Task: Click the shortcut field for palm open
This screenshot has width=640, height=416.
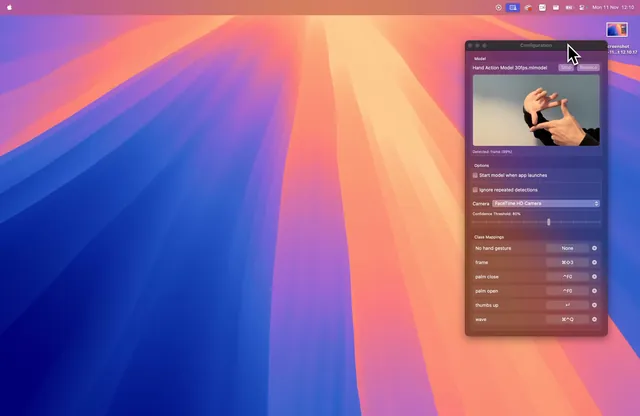Action: click(x=567, y=291)
